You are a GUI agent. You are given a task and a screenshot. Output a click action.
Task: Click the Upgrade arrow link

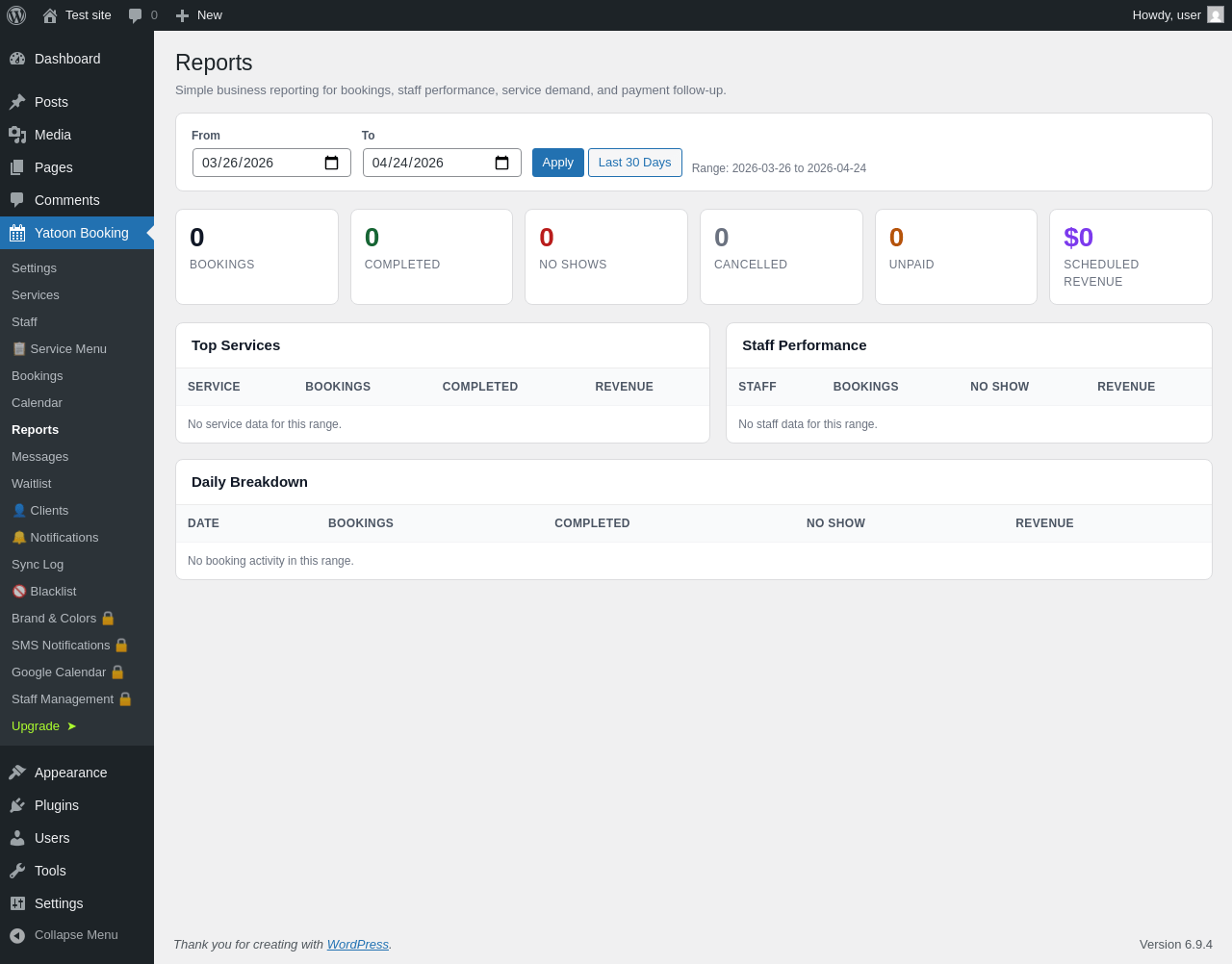(x=44, y=725)
